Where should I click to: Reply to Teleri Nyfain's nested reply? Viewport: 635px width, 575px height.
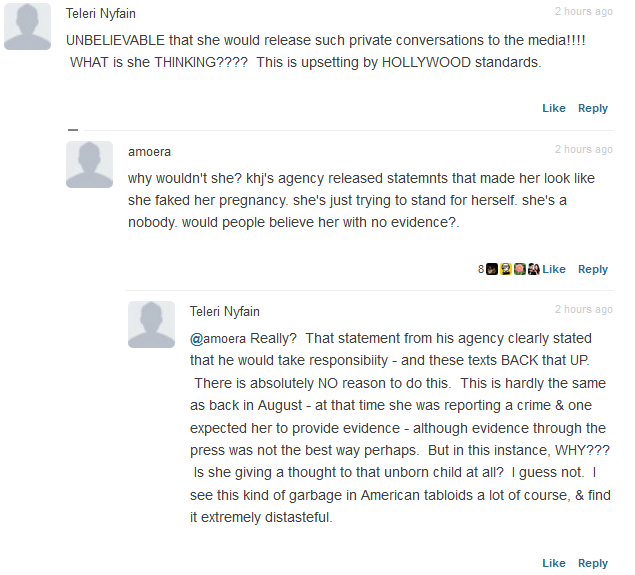click(x=593, y=563)
